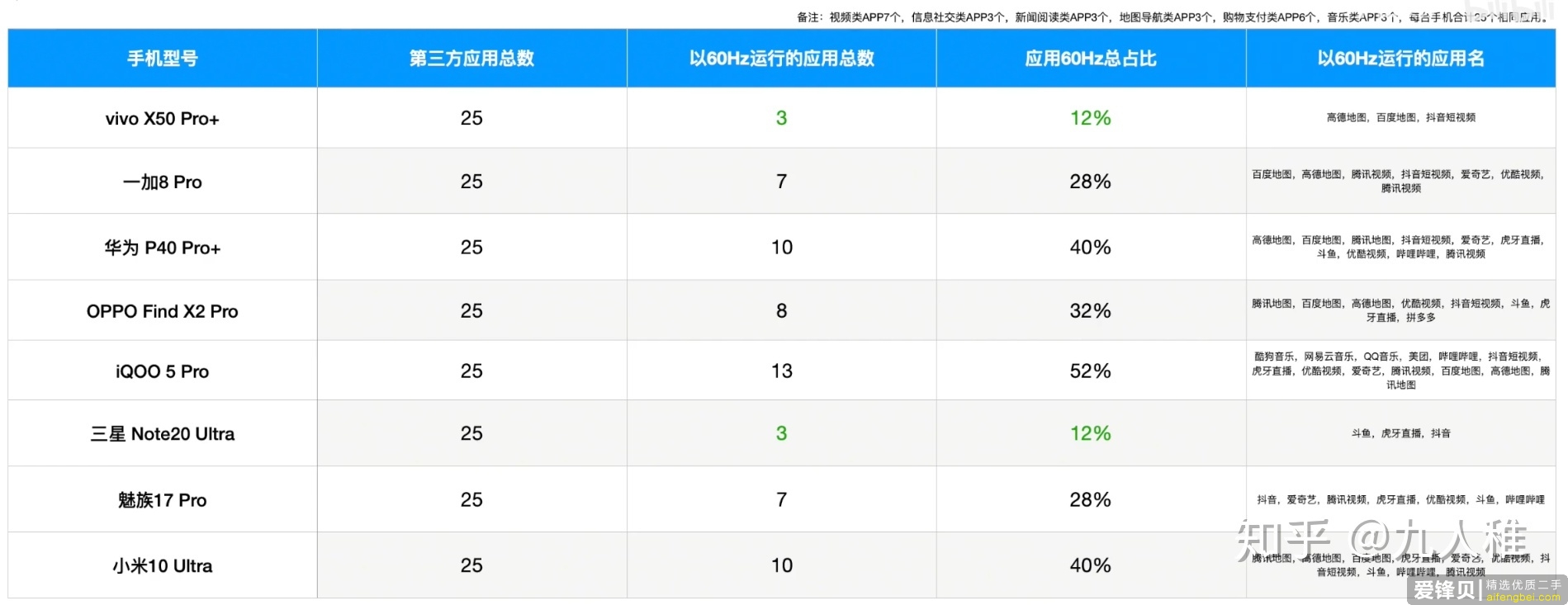Click the 手机型号 column header
This screenshot has width=1568, height=605.
pyautogui.click(x=163, y=59)
